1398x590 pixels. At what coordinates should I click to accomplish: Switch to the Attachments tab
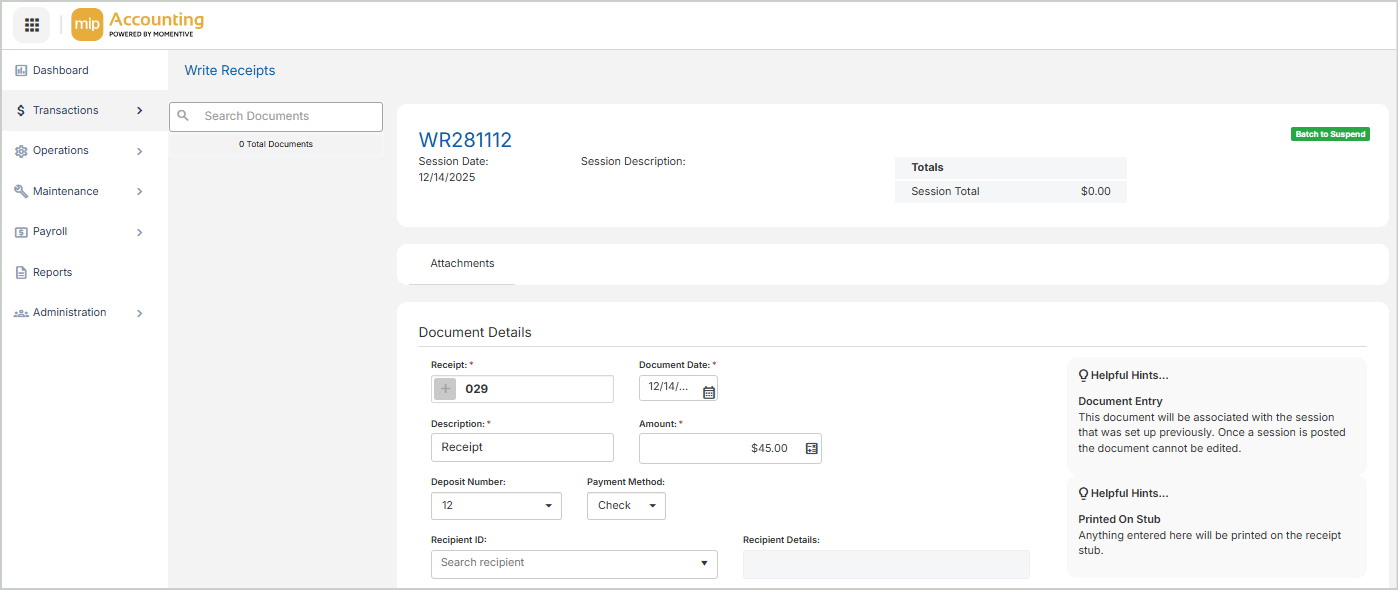click(462, 264)
